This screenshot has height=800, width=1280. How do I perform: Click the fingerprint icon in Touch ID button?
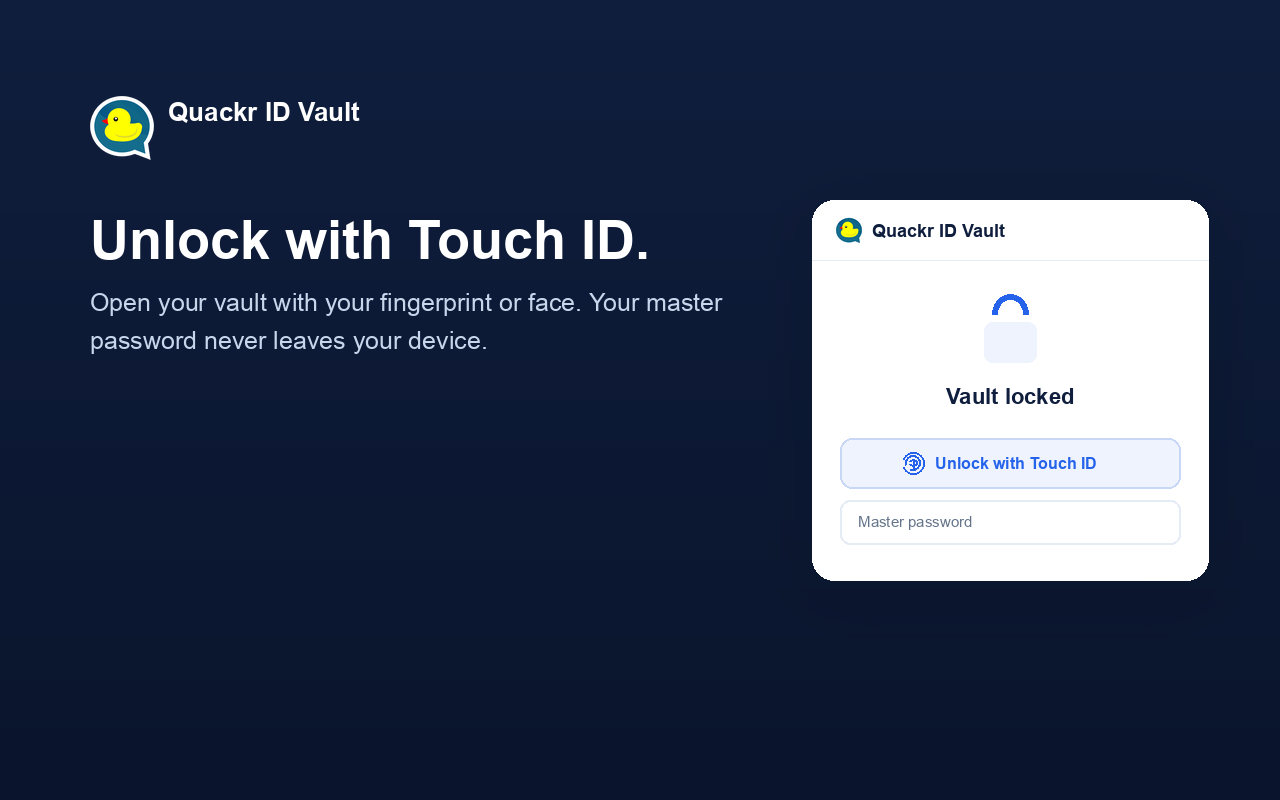pos(914,464)
